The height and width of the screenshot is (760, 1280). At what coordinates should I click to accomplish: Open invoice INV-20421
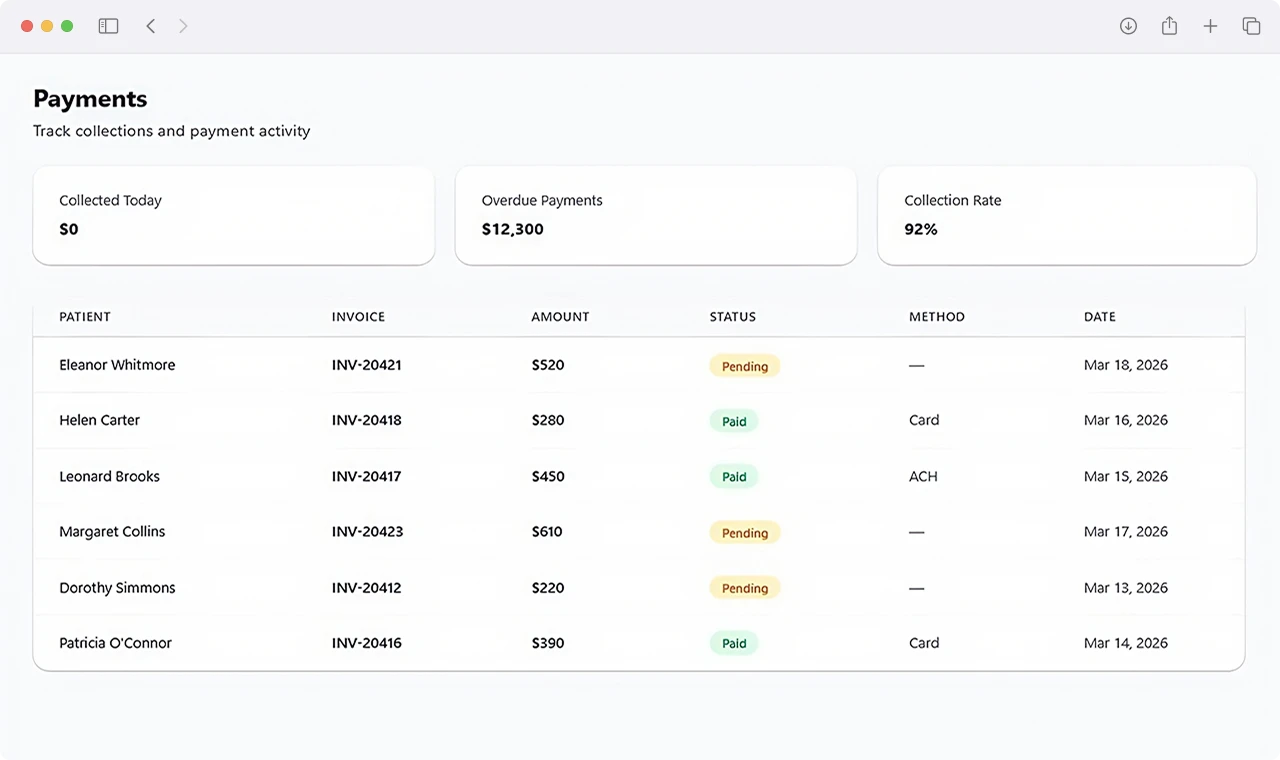point(367,365)
